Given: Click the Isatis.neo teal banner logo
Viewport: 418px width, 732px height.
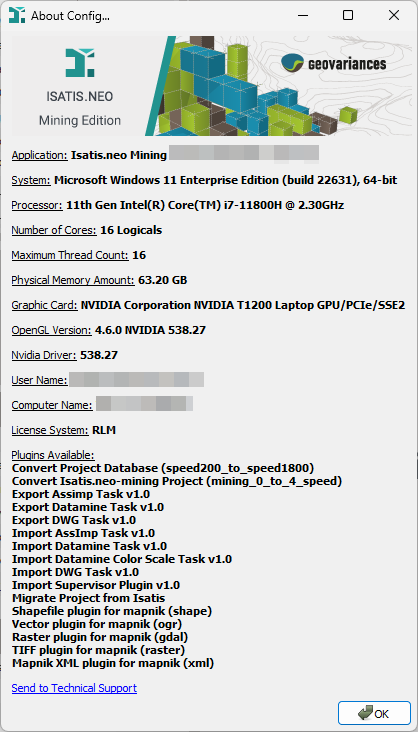Looking at the screenshot, I should (x=79, y=63).
